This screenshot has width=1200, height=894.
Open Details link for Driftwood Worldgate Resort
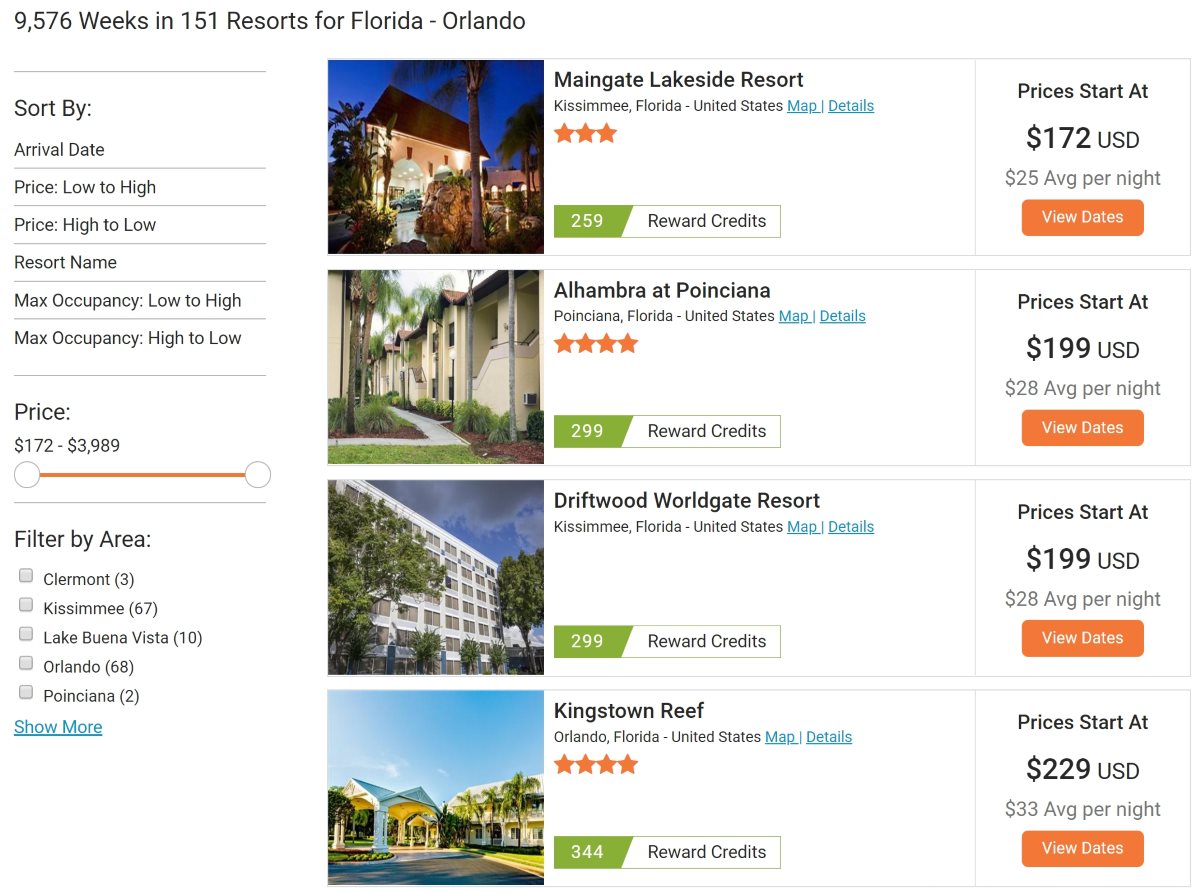coord(851,527)
